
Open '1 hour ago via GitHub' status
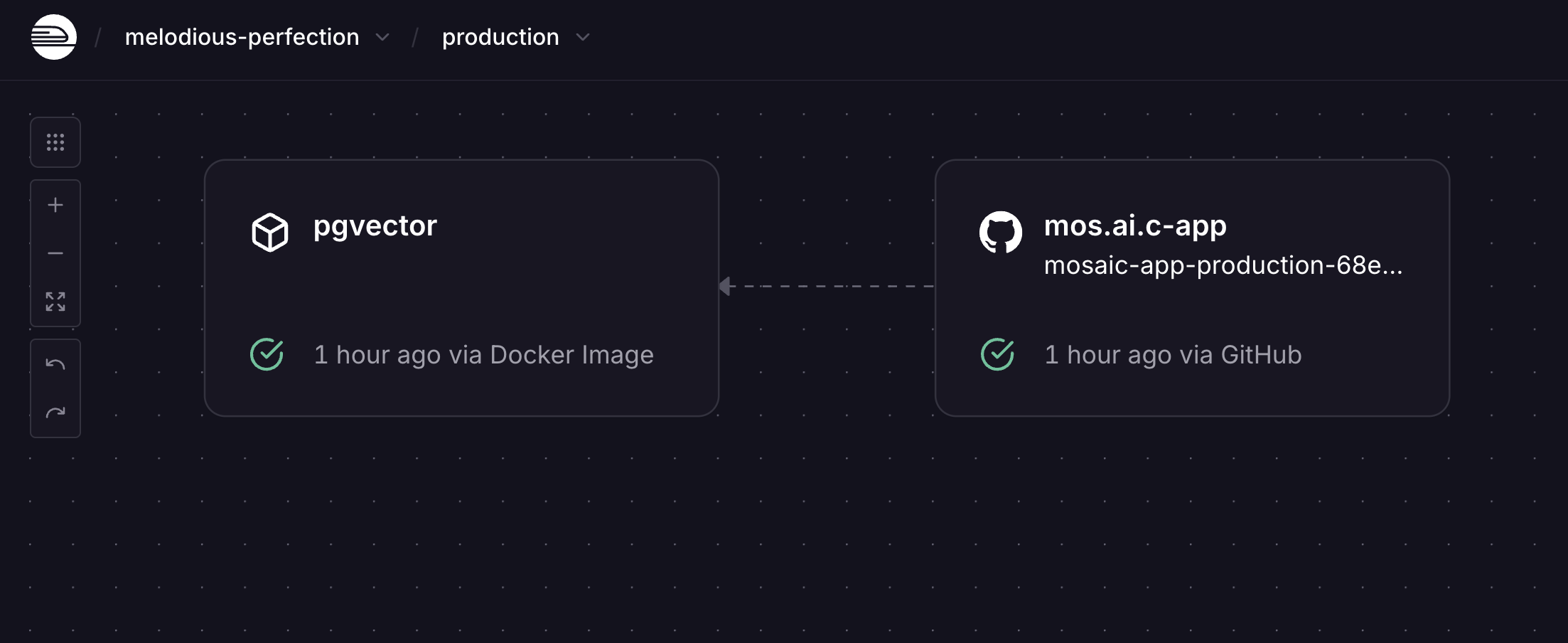(x=1173, y=355)
